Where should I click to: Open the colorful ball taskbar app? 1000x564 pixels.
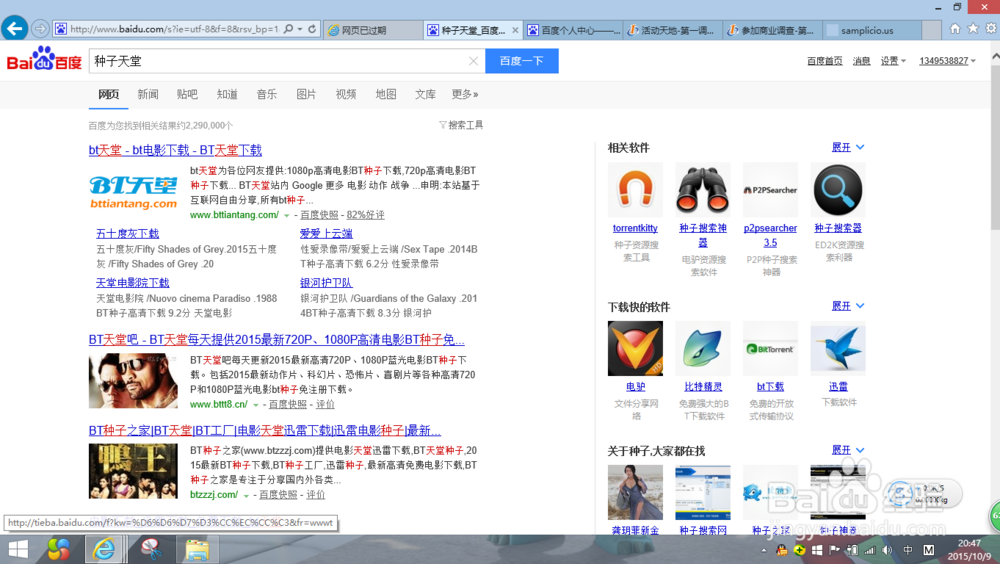coord(58,549)
